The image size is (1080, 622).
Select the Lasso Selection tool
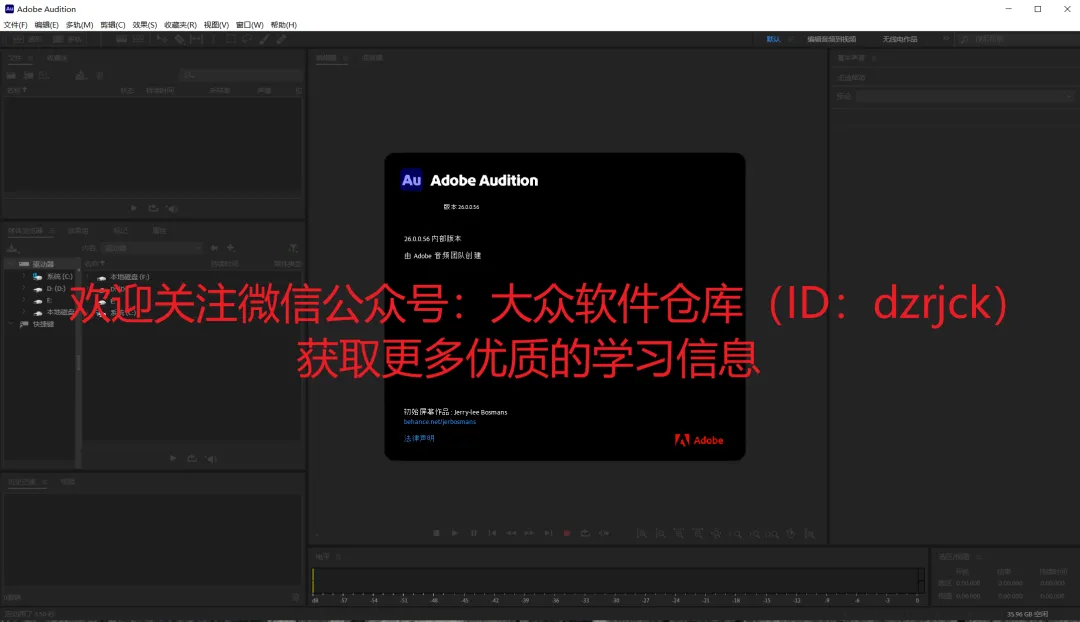coord(247,39)
